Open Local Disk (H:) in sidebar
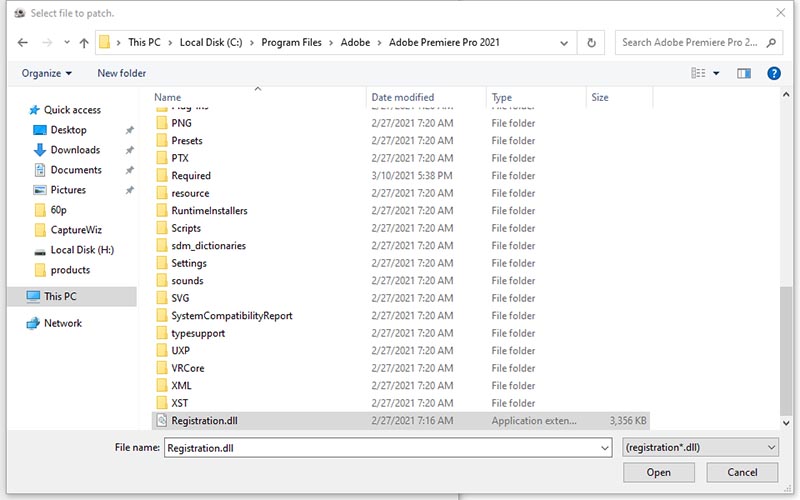The width and height of the screenshot is (800, 500). pos(74,250)
